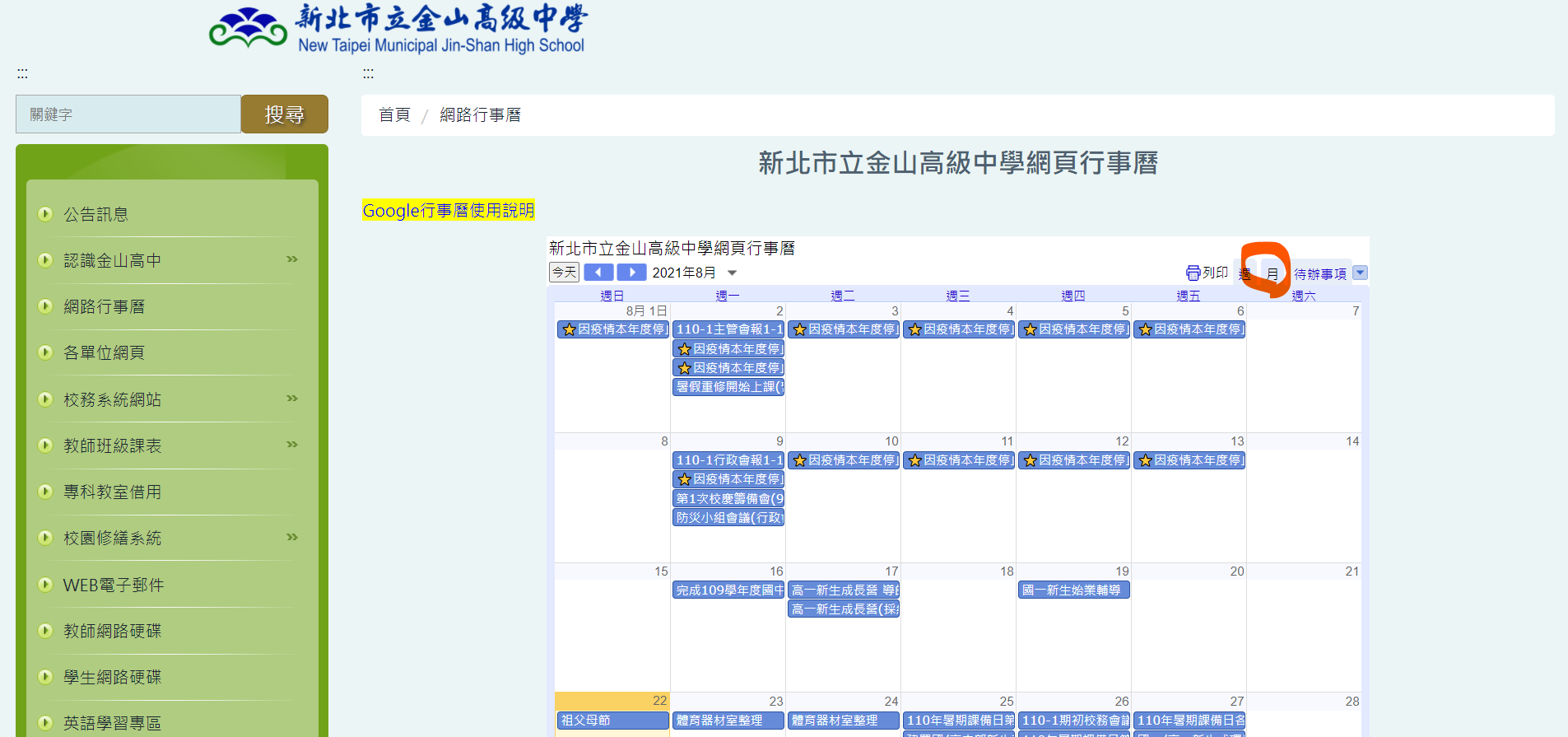Open 體育器材室整理 event on August 23

(728, 721)
